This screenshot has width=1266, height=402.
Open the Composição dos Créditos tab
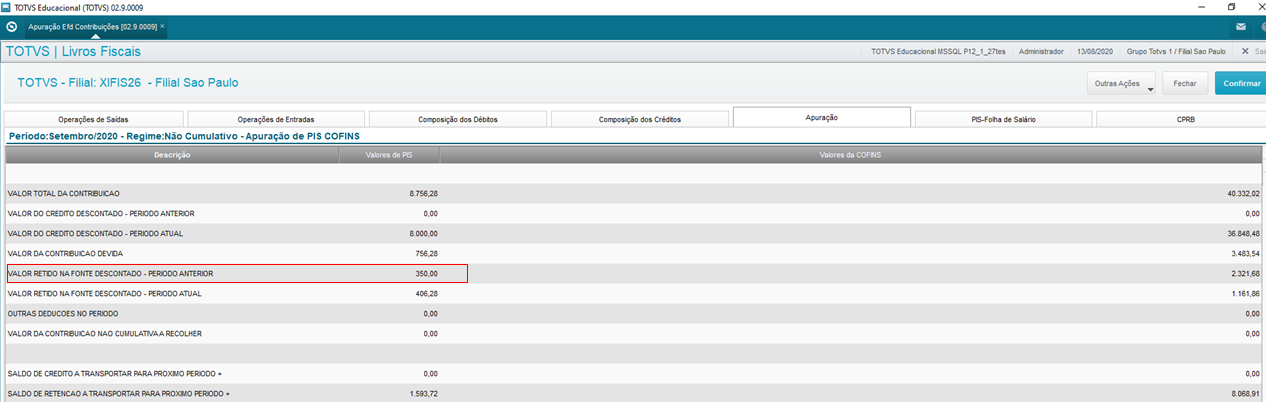pyautogui.click(x=640, y=119)
